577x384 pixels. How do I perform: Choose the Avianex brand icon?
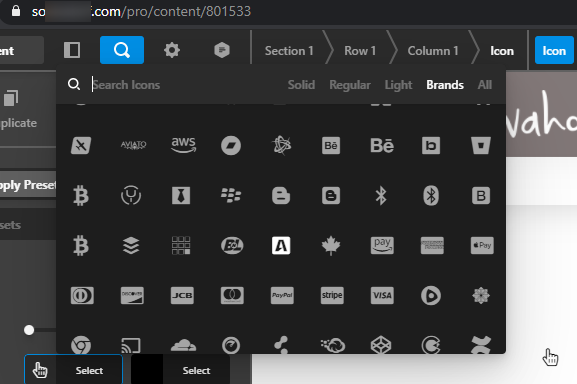81,145
